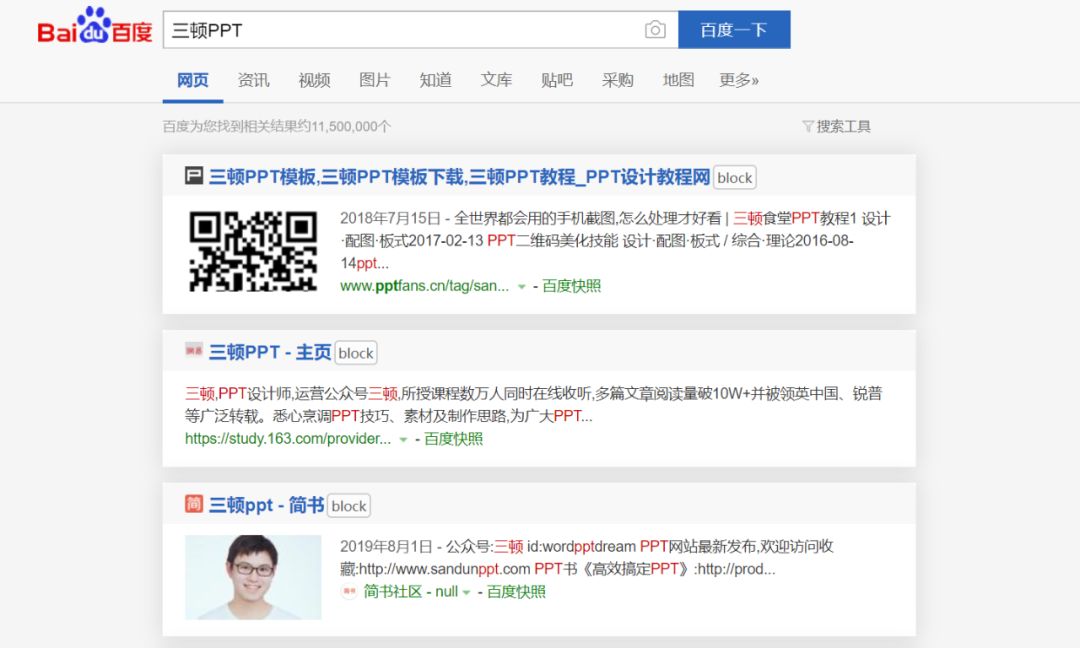
Task: Open the 采购 tab
Action: [617, 80]
